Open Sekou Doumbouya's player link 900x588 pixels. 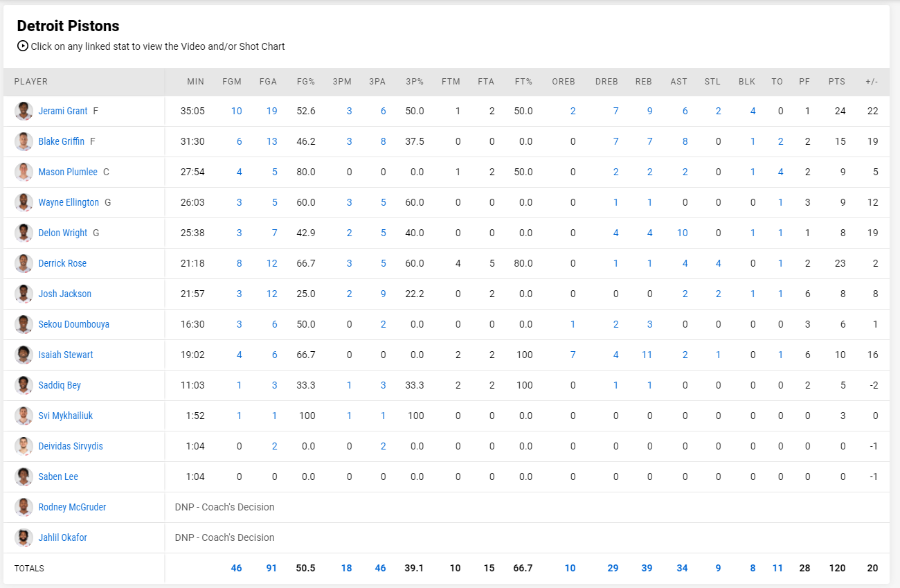[73, 324]
